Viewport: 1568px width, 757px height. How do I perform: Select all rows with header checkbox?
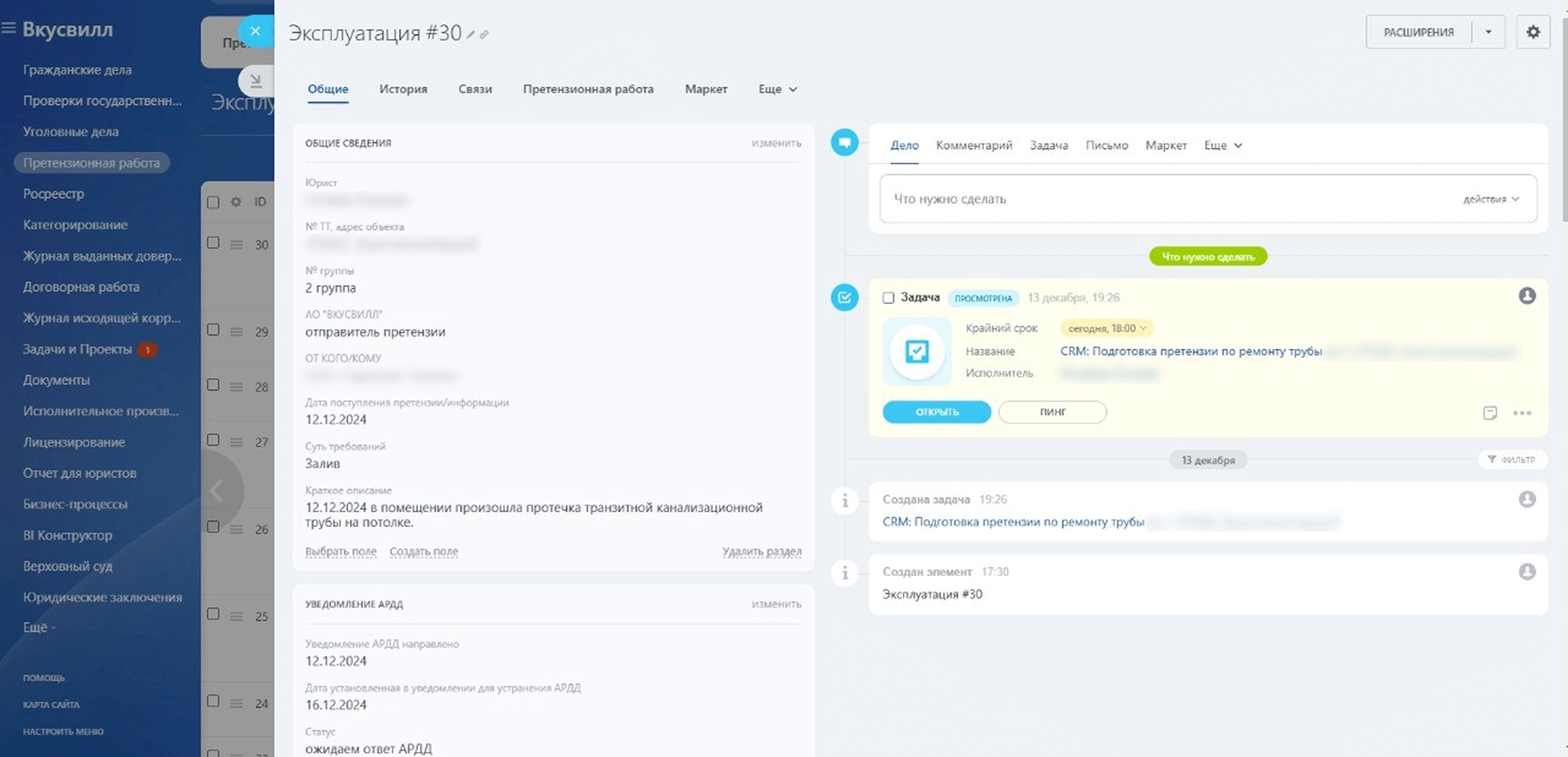(x=213, y=202)
